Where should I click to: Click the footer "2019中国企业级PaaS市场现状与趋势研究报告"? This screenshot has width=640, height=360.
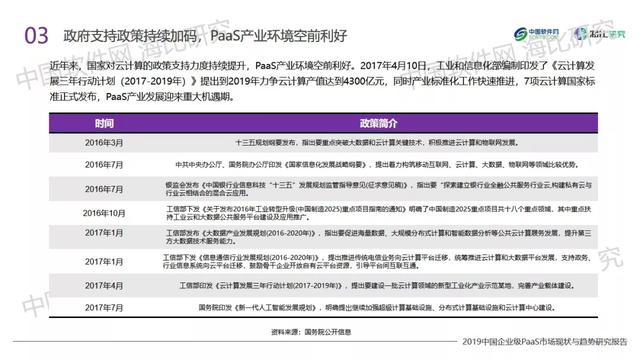(544, 342)
